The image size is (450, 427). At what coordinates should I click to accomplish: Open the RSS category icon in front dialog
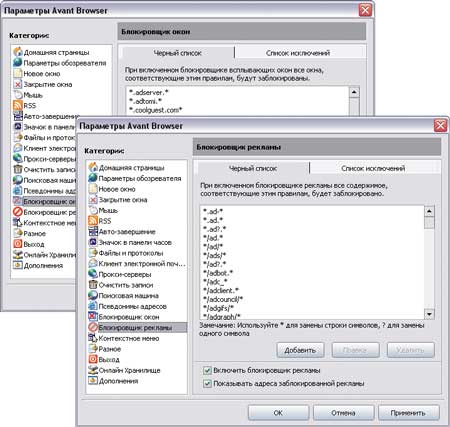pos(93,221)
